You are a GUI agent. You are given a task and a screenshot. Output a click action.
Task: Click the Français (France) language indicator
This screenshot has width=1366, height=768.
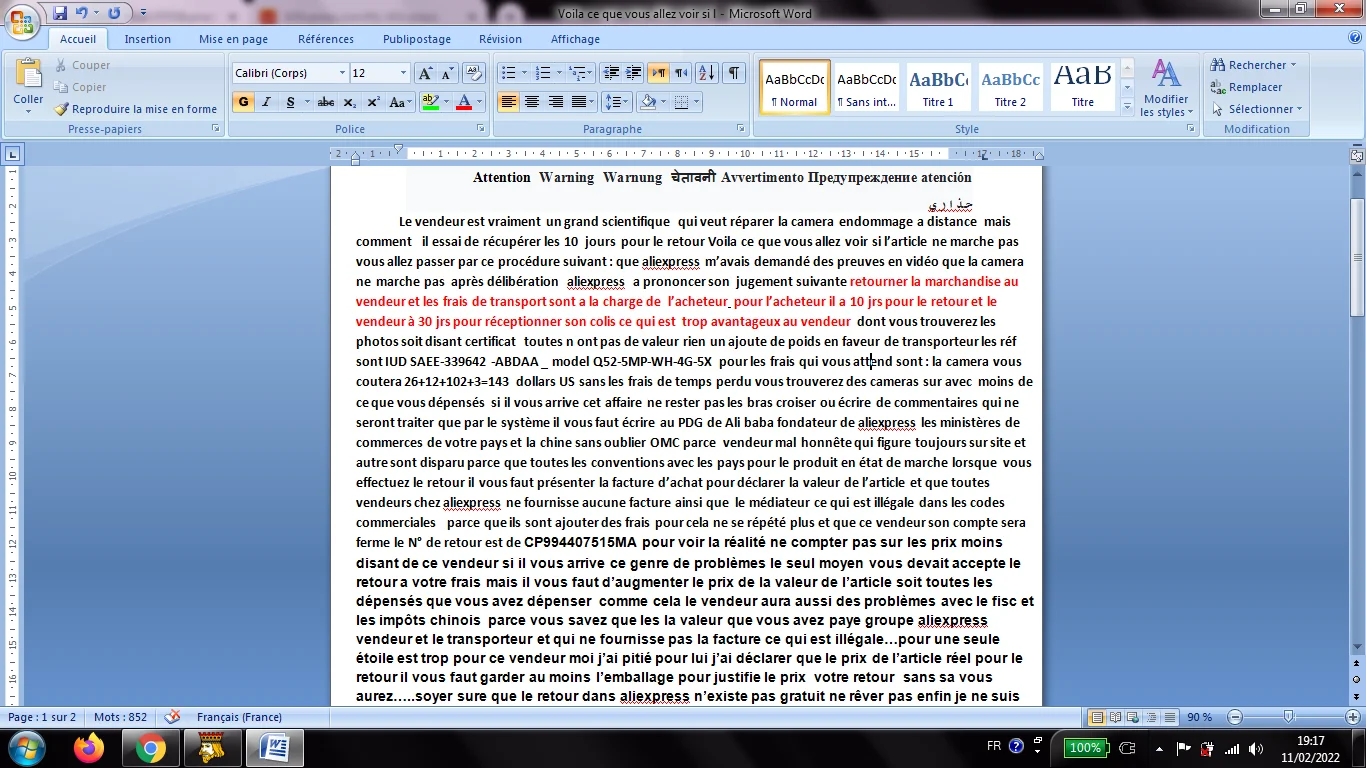pyautogui.click(x=239, y=717)
